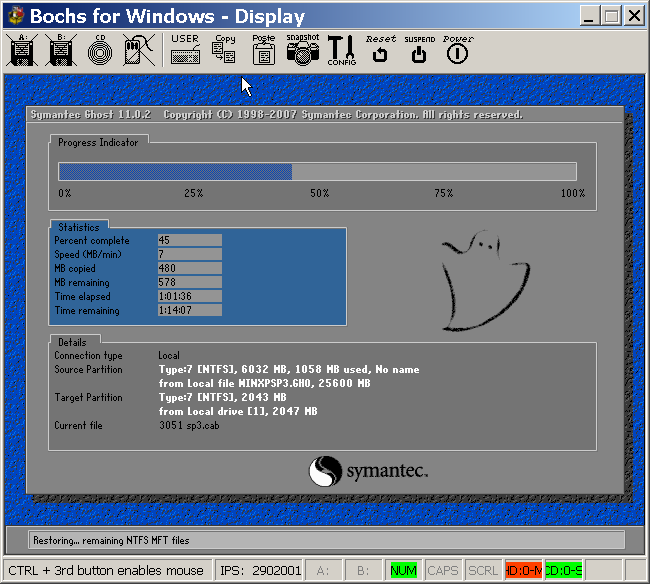
Task: Click the floppy B: drive icon
Action: (x=61, y=50)
